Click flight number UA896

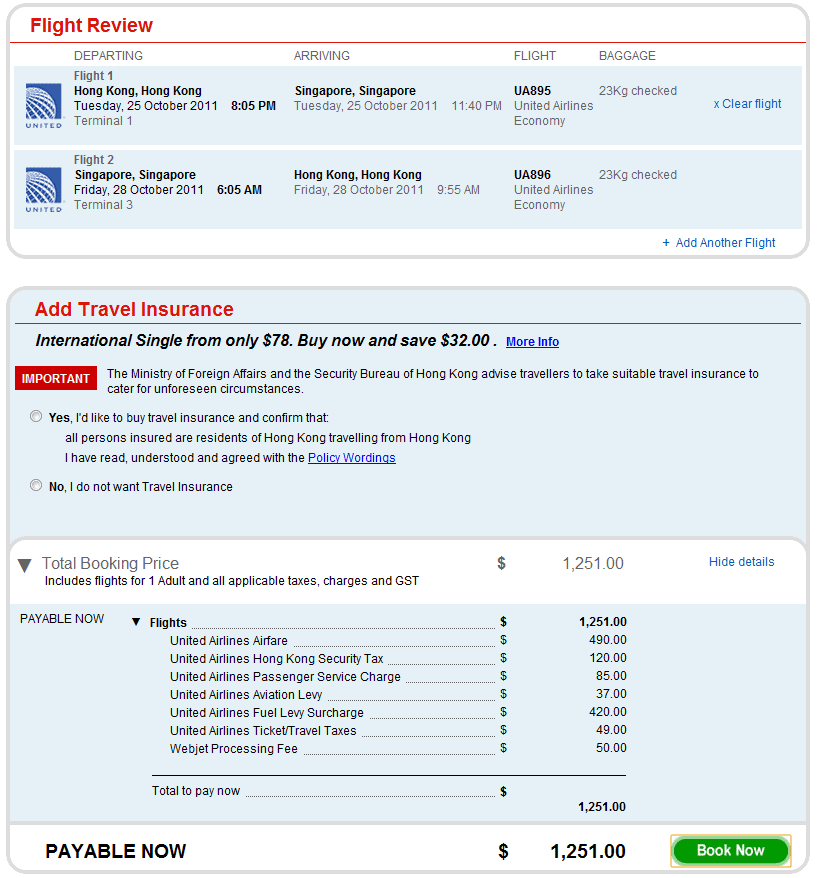532,175
